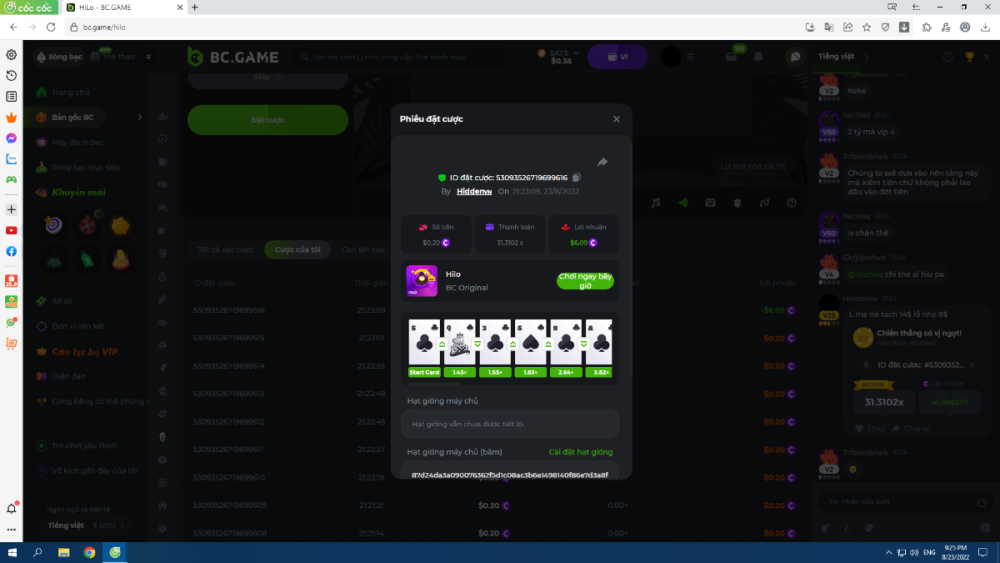Click the Cài đặt hạt giống link

coord(580,452)
